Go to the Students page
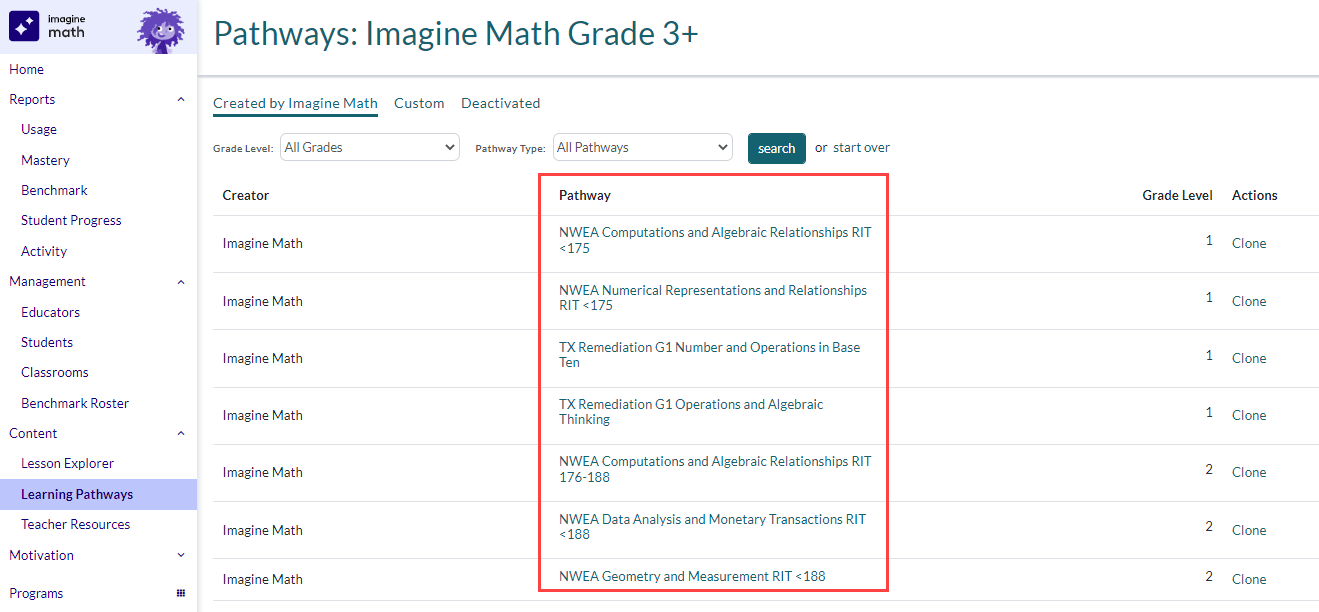The width and height of the screenshot is (1319, 612). coord(46,342)
